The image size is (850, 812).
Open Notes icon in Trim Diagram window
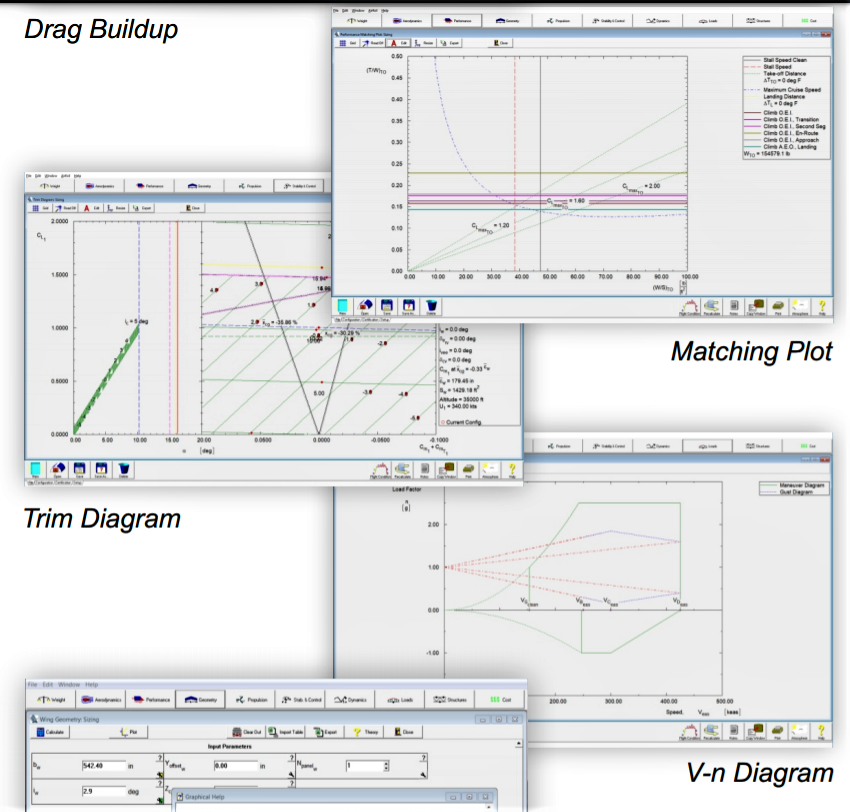(x=424, y=470)
